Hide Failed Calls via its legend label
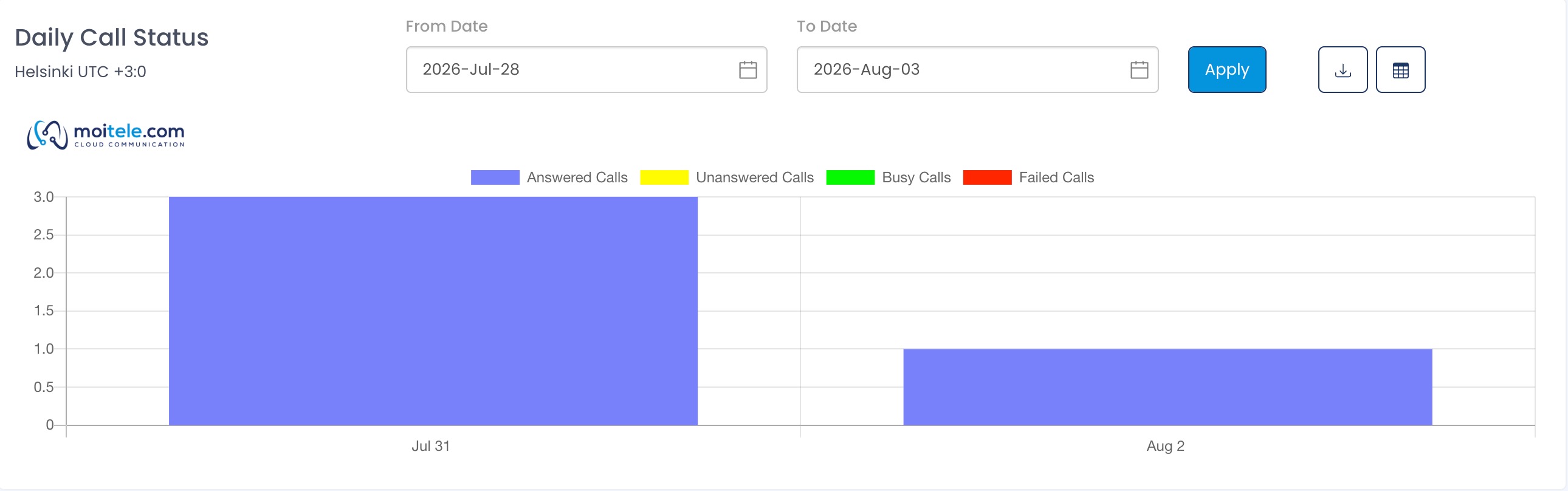Screen dimensions: 1568x491 [x=1056, y=177]
